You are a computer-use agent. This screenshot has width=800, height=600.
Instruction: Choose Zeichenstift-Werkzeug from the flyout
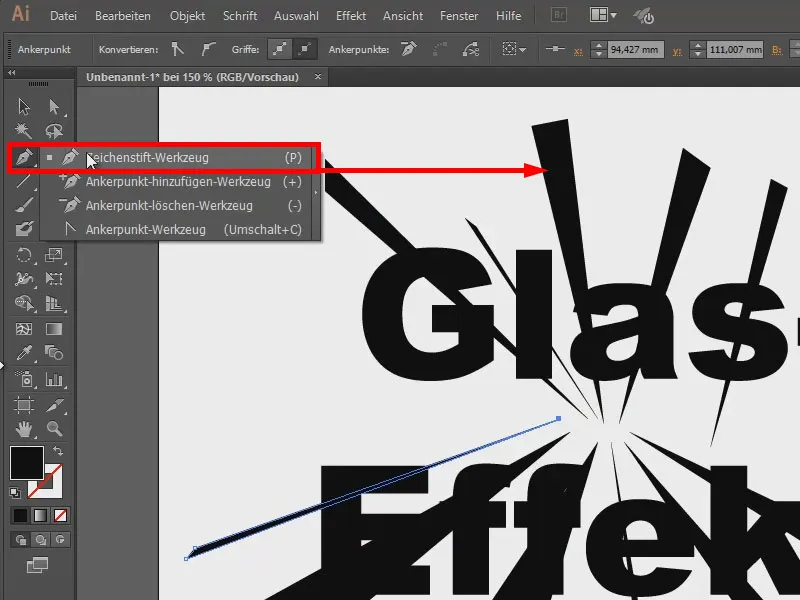[178, 158]
